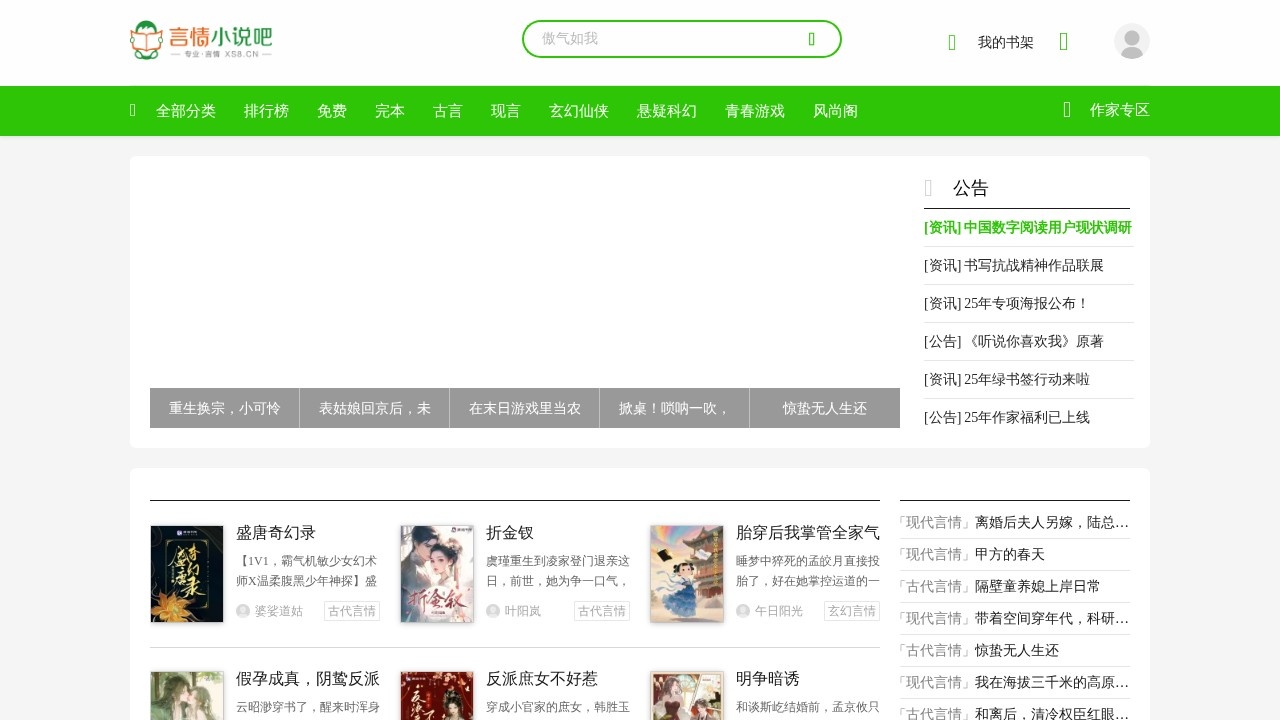This screenshot has width=1280, height=720.
Task: Click the bookshelf icon beside 我的书架
Action: (952, 42)
